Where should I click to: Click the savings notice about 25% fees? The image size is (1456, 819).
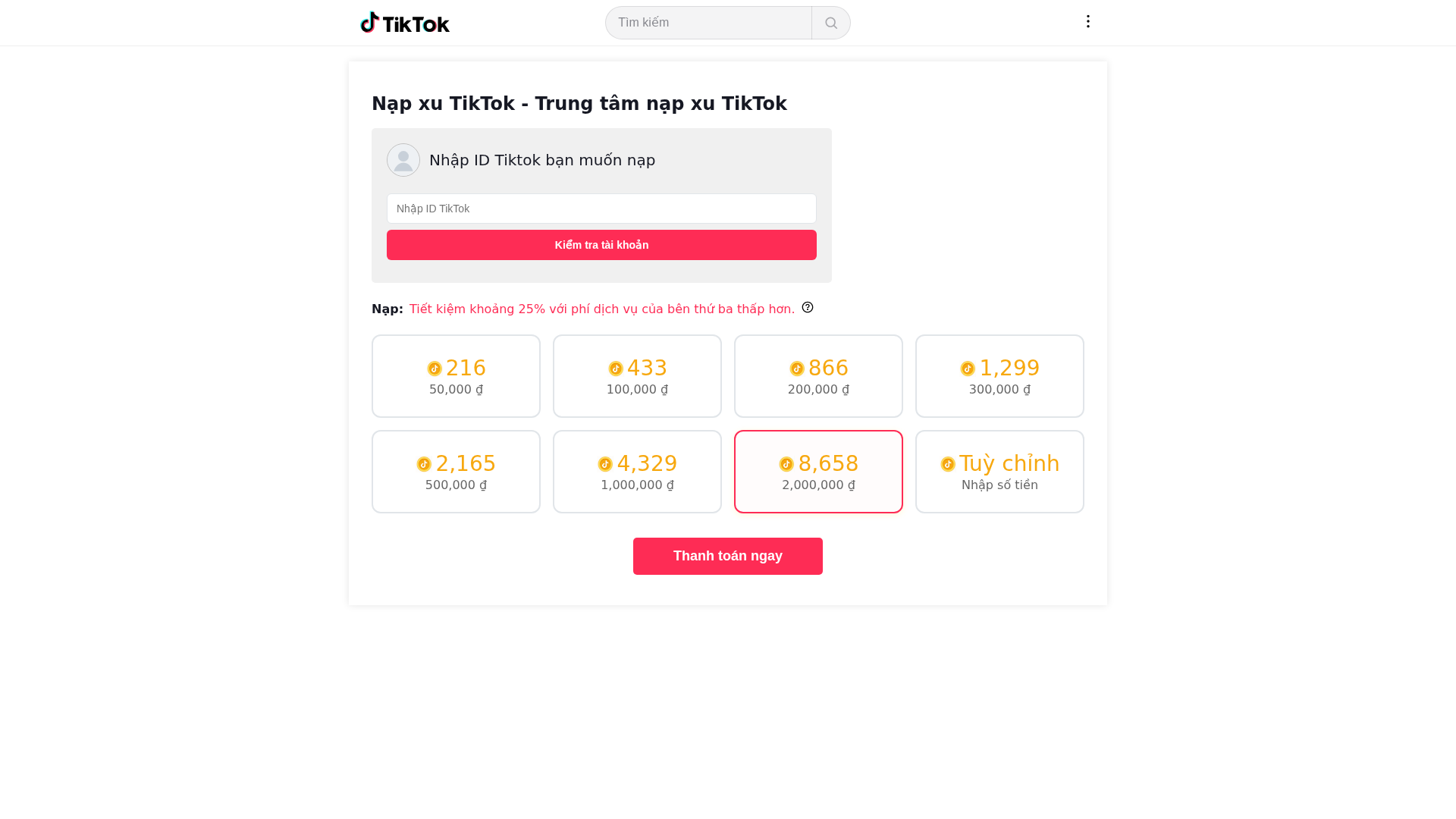602,309
